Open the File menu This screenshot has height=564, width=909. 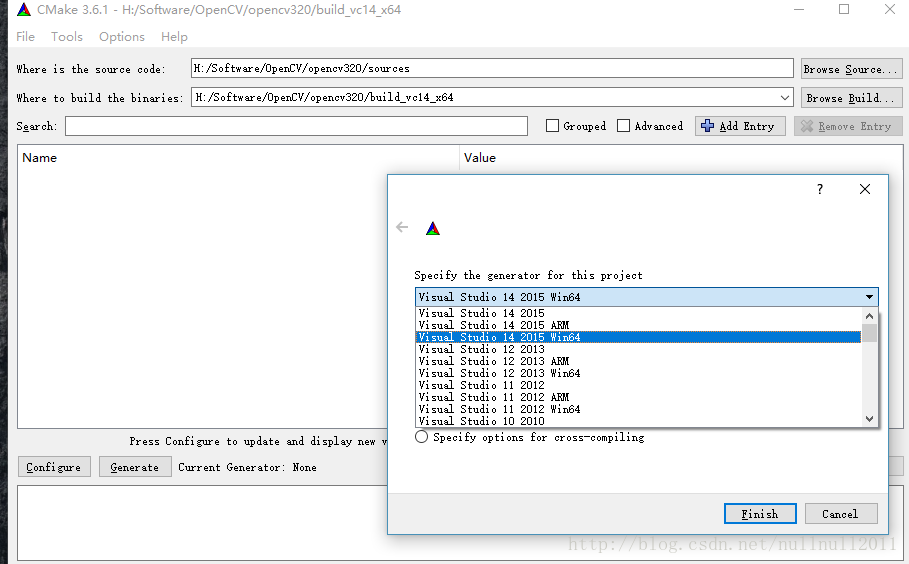tap(26, 37)
